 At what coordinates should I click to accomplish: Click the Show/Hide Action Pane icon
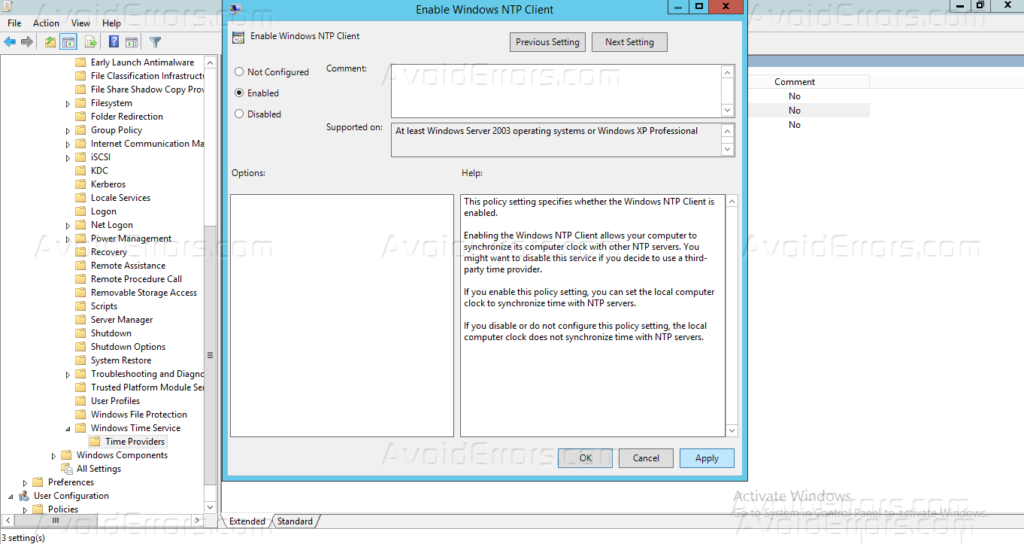pyautogui.click(x=132, y=42)
